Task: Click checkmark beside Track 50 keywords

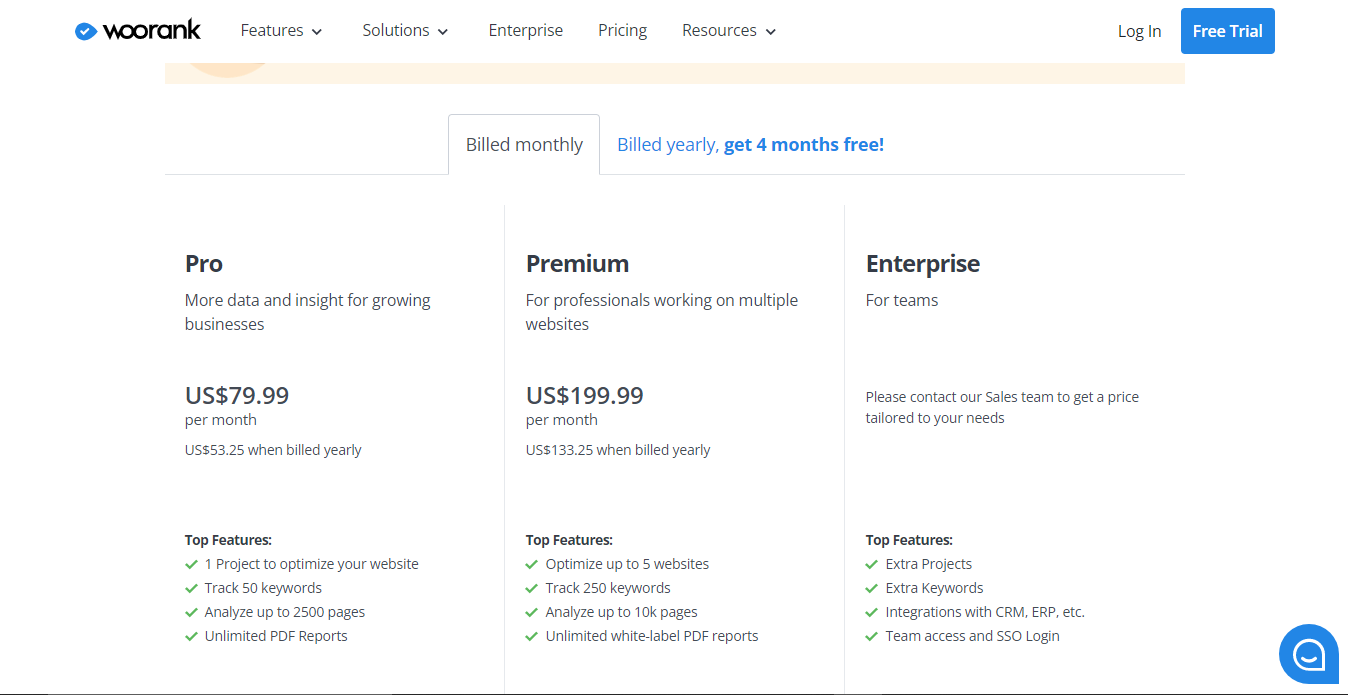Action: [192, 589]
